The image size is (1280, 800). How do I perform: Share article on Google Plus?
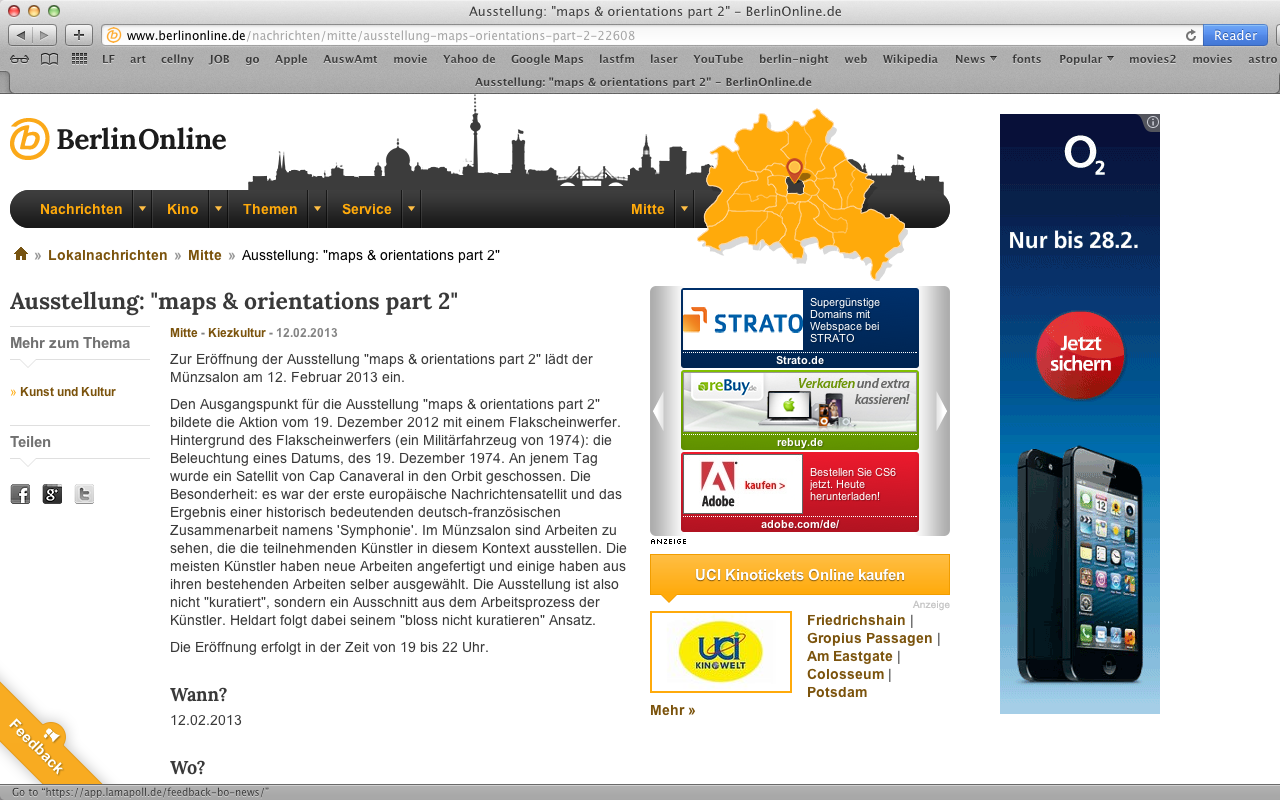(52, 494)
